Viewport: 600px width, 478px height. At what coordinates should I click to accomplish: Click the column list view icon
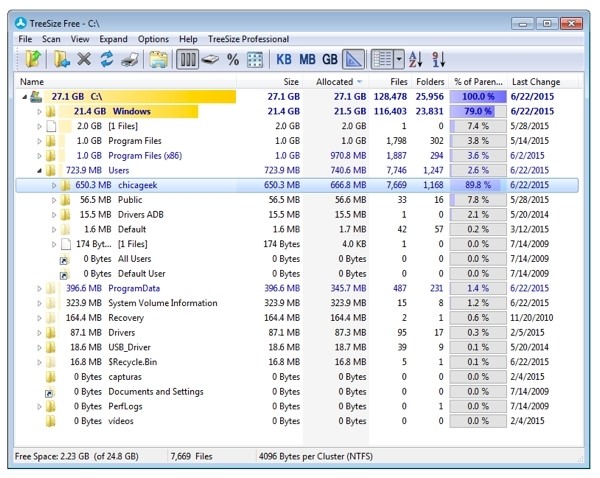[x=382, y=60]
